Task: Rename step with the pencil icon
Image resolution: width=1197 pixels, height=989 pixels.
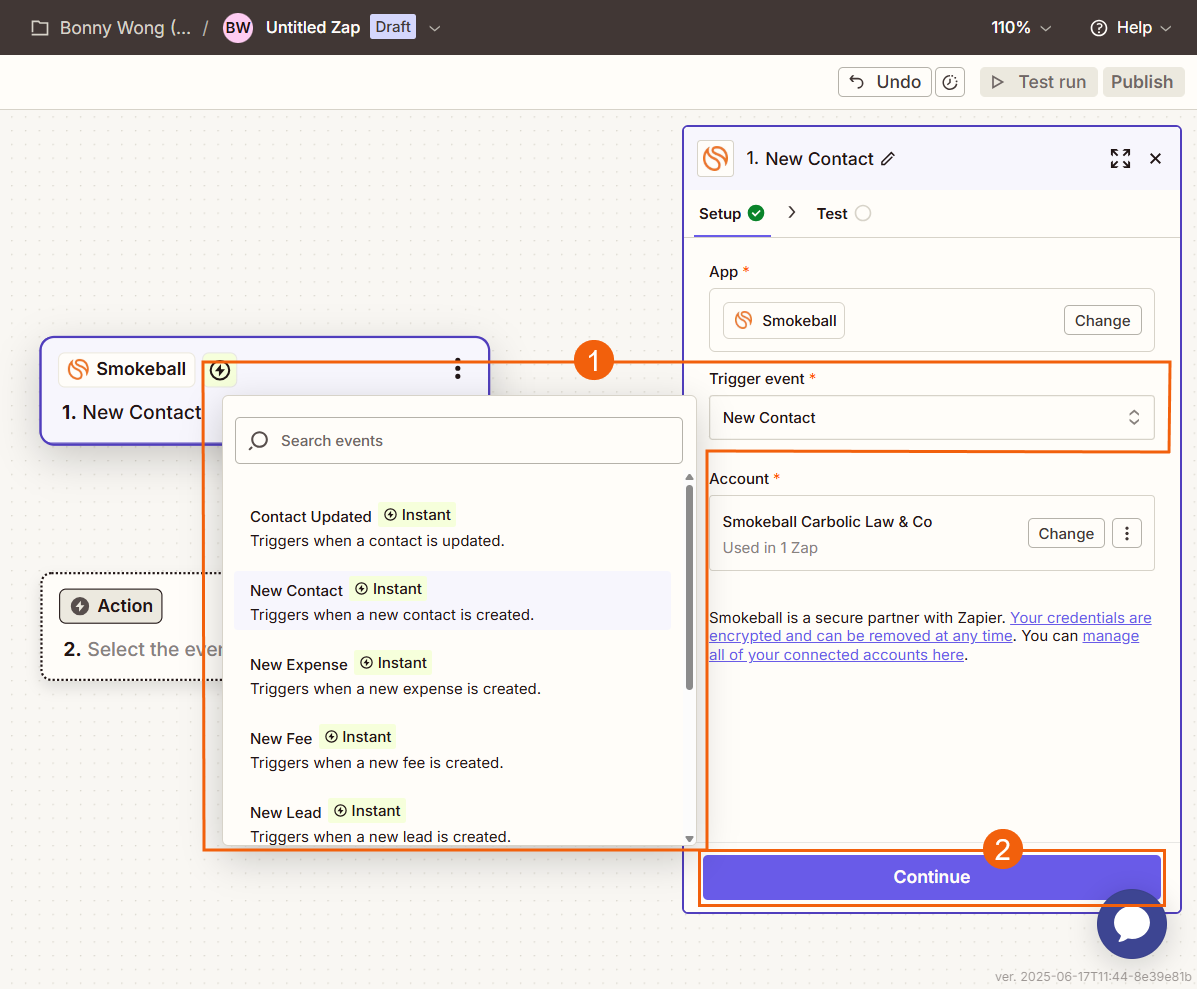Action: click(888, 159)
